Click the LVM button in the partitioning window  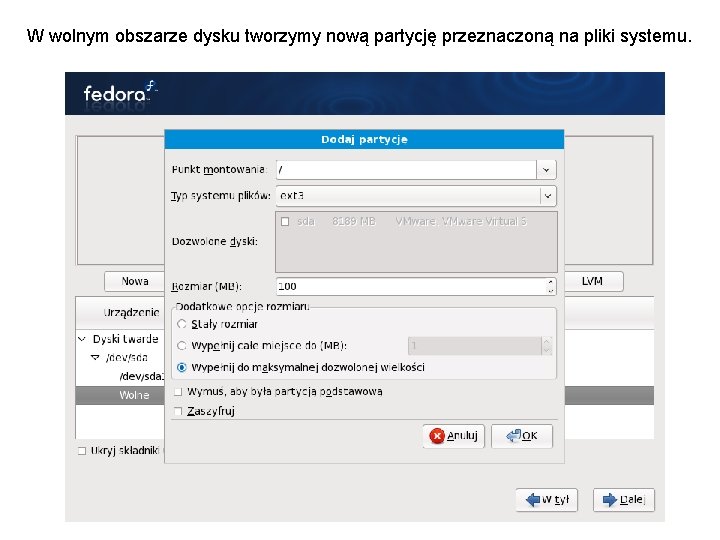(x=593, y=281)
